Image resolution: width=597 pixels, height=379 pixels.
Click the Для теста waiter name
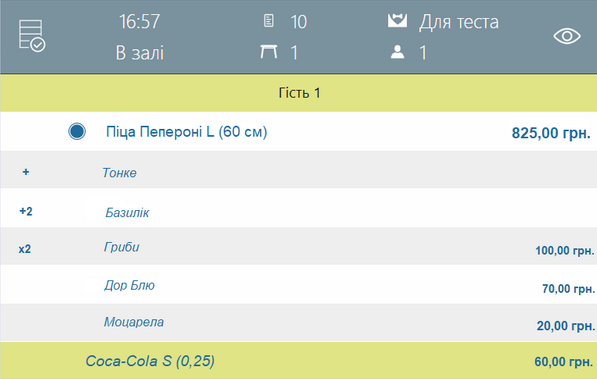click(459, 22)
